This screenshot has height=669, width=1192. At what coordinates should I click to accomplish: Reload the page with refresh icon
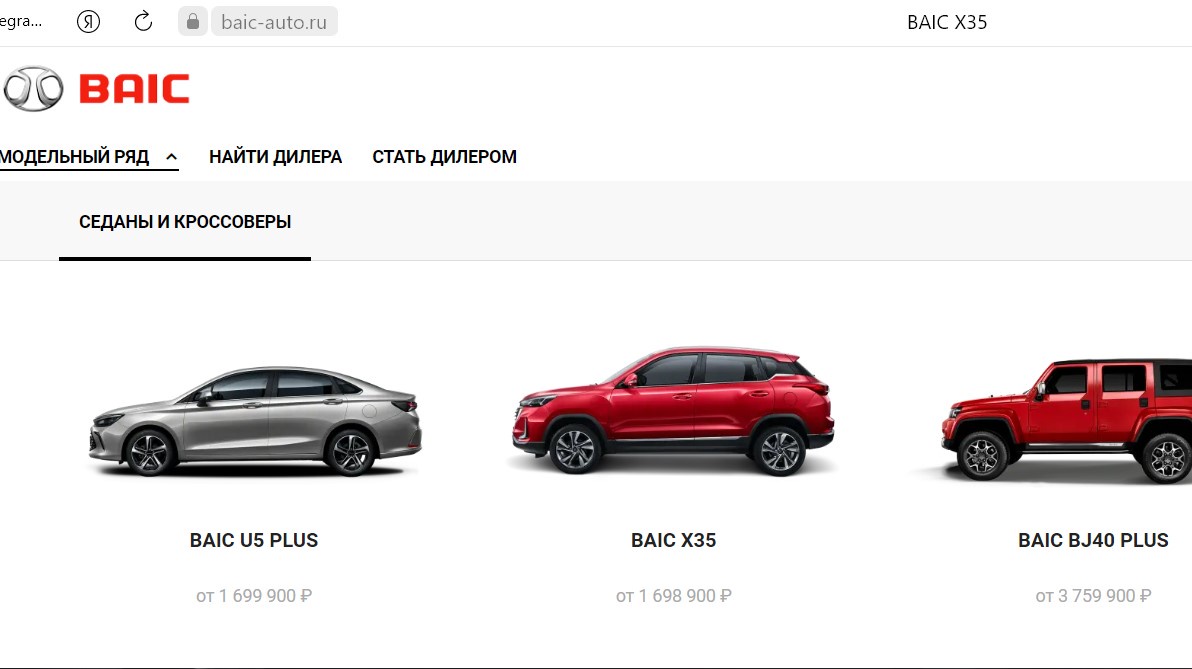(143, 22)
